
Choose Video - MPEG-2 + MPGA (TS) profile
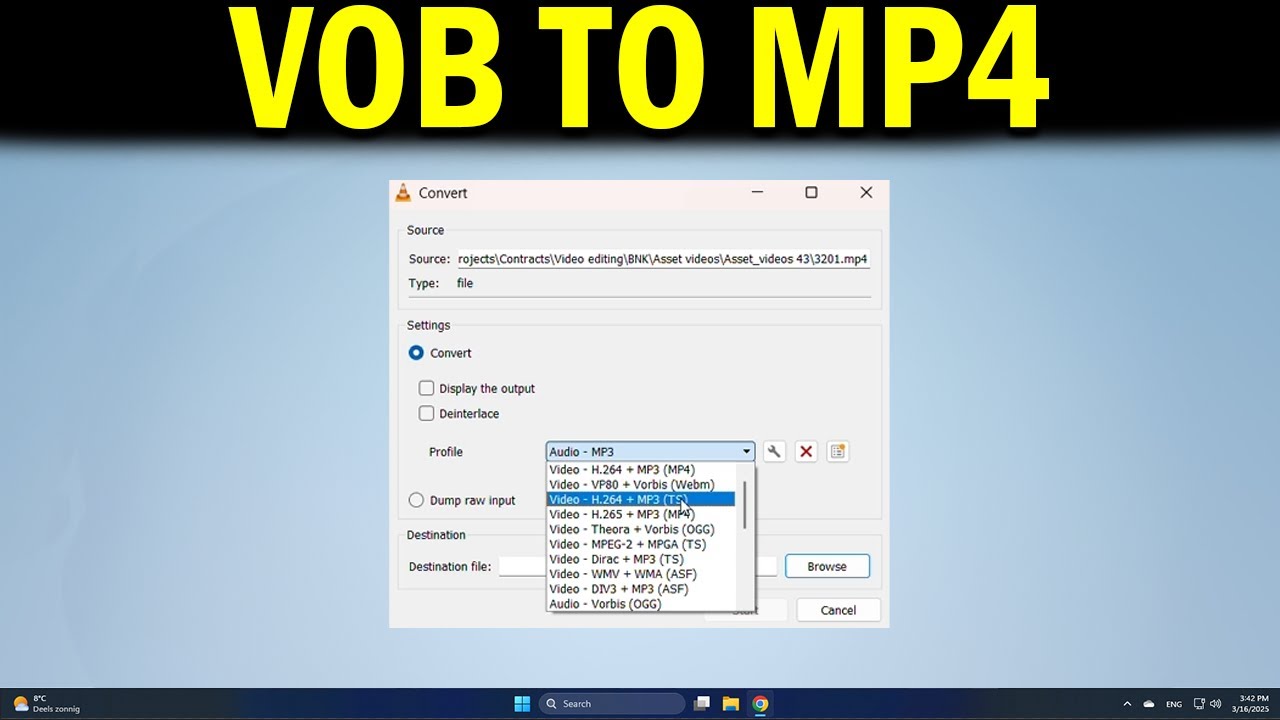(x=641, y=544)
